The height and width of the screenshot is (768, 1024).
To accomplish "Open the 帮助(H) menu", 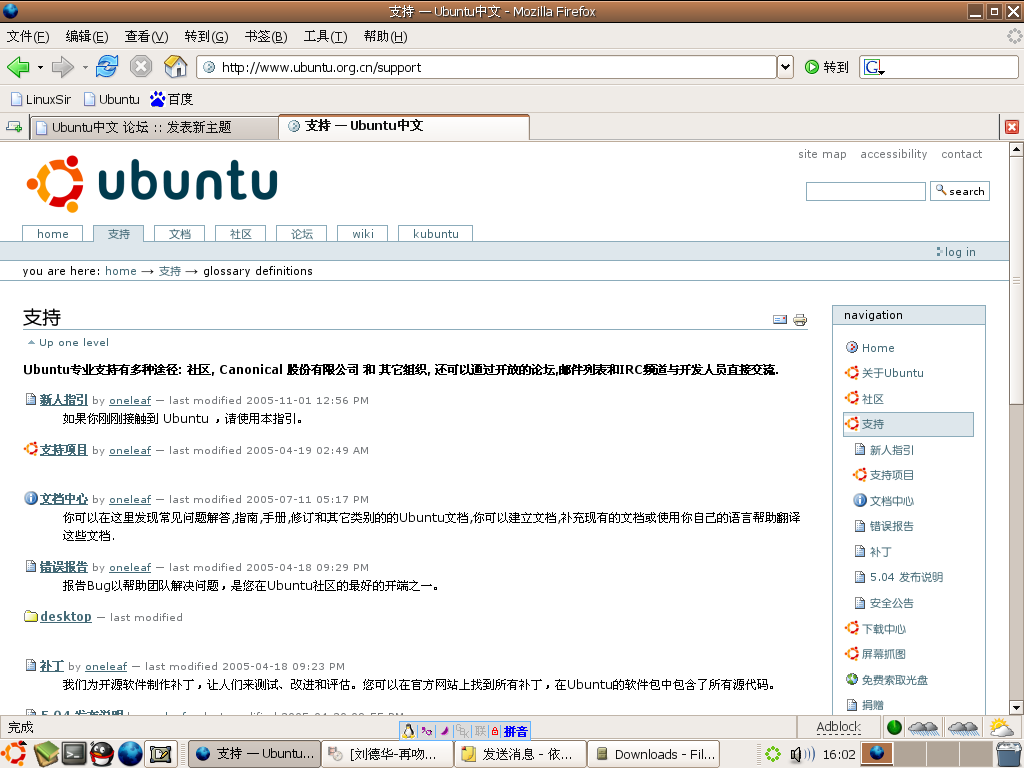I will point(385,37).
